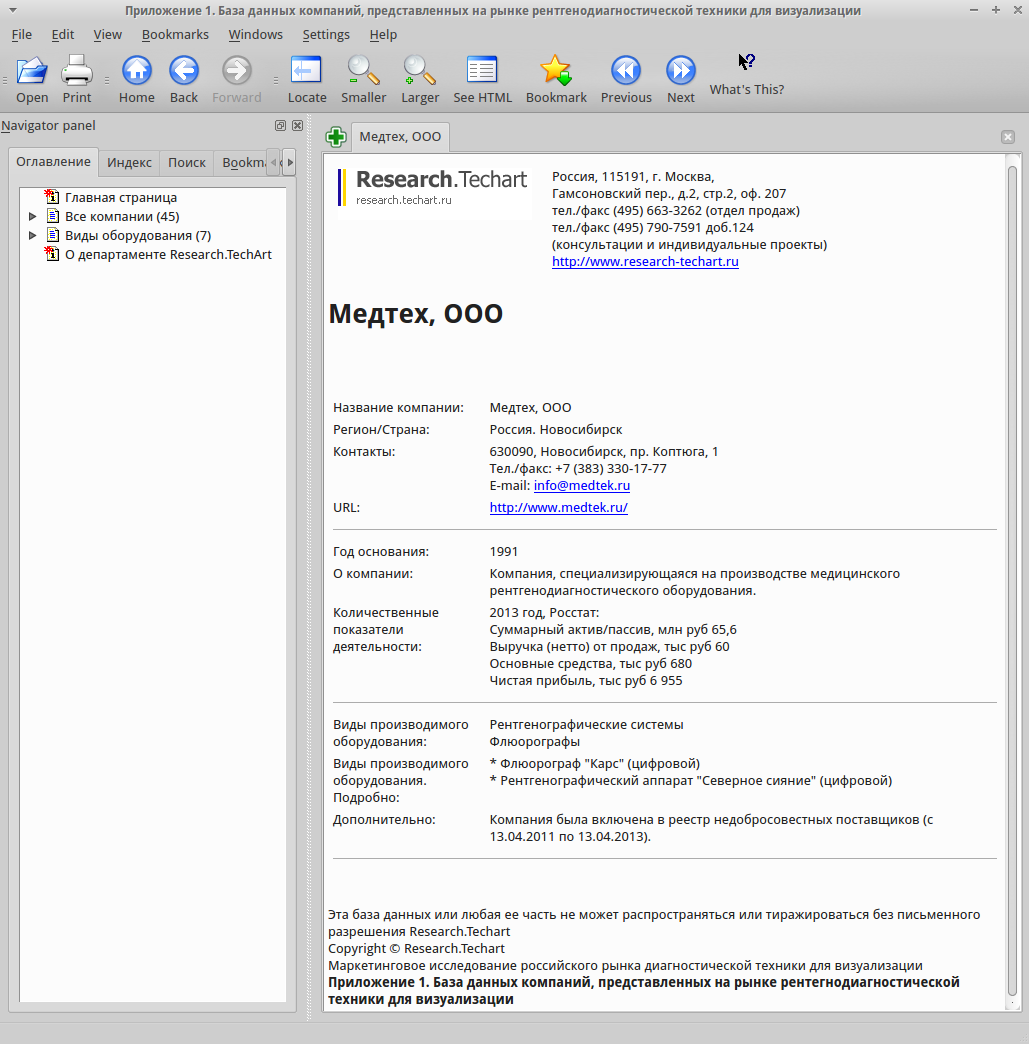Click the Россия. Новосибирск region value

click(556, 429)
